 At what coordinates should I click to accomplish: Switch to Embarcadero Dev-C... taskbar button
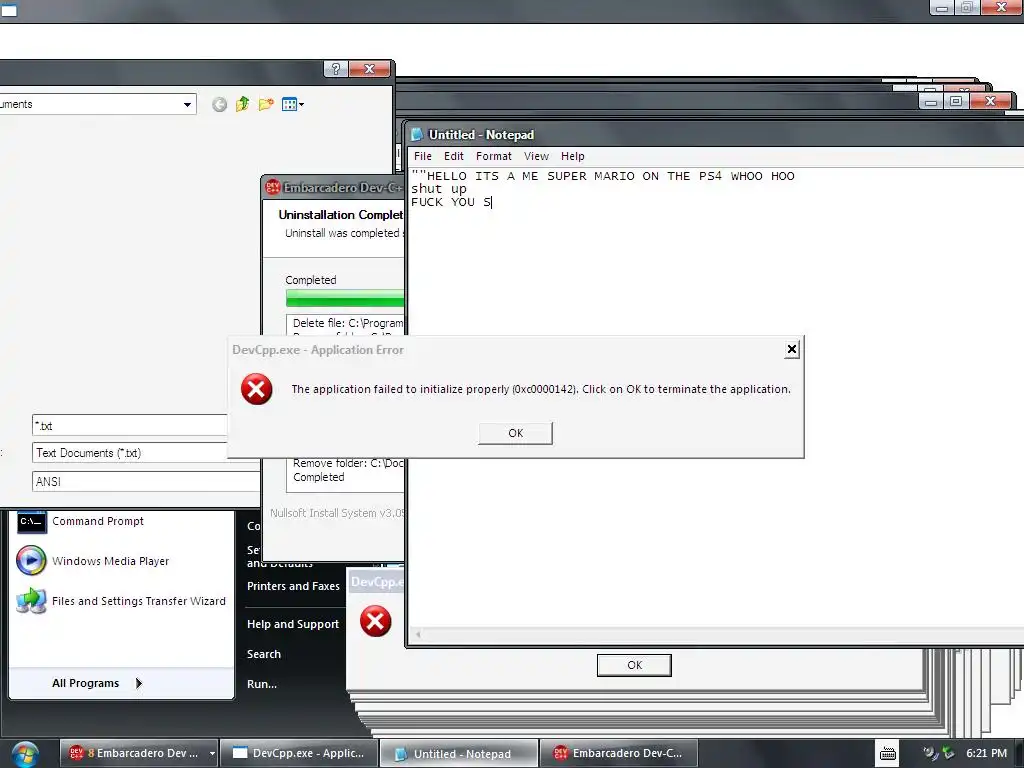[x=619, y=753]
